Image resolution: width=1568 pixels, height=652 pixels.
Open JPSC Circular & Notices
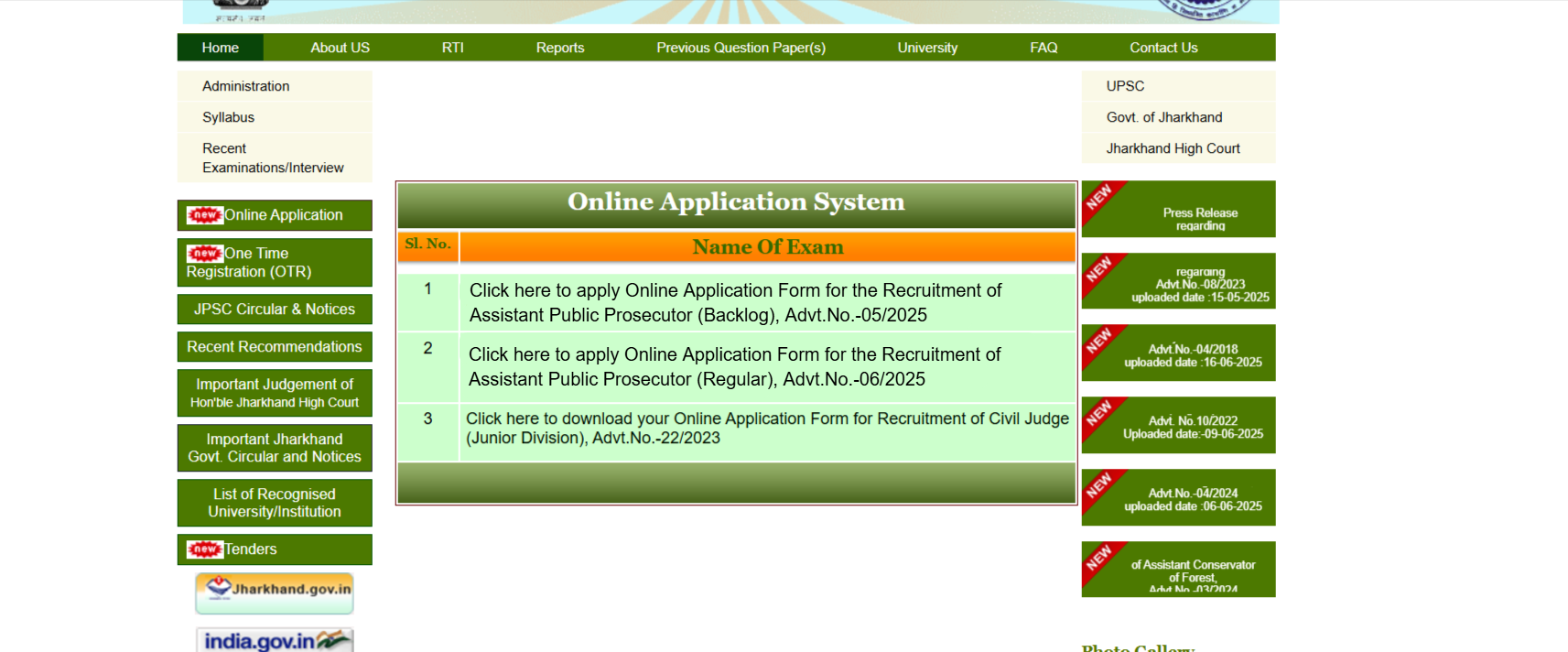tap(275, 310)
